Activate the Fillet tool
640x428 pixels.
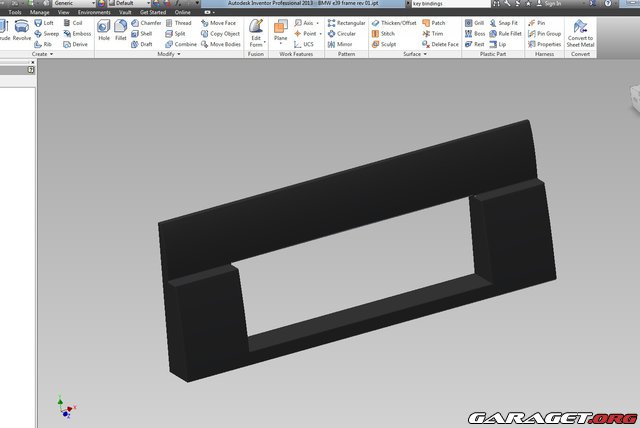tap(121, 30)
